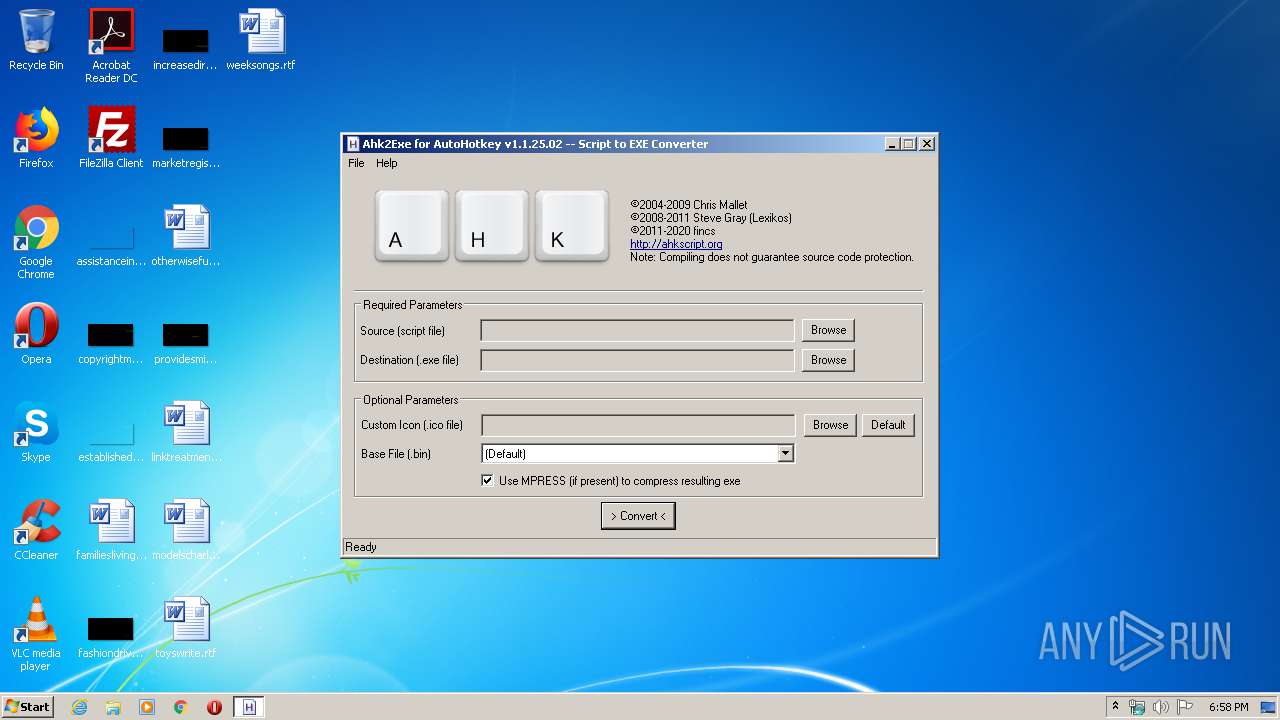Browse for the Destination .exe file

point(828,360)
